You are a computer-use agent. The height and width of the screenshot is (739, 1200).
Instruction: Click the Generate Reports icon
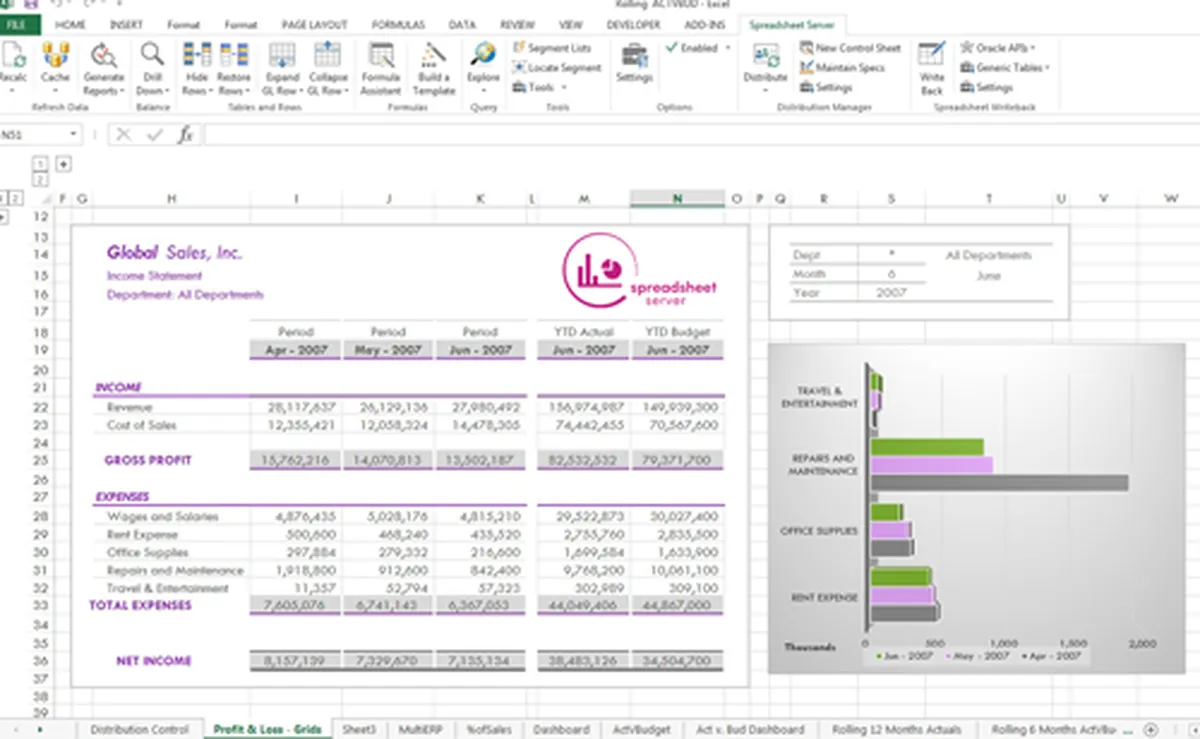coord(103,56)
